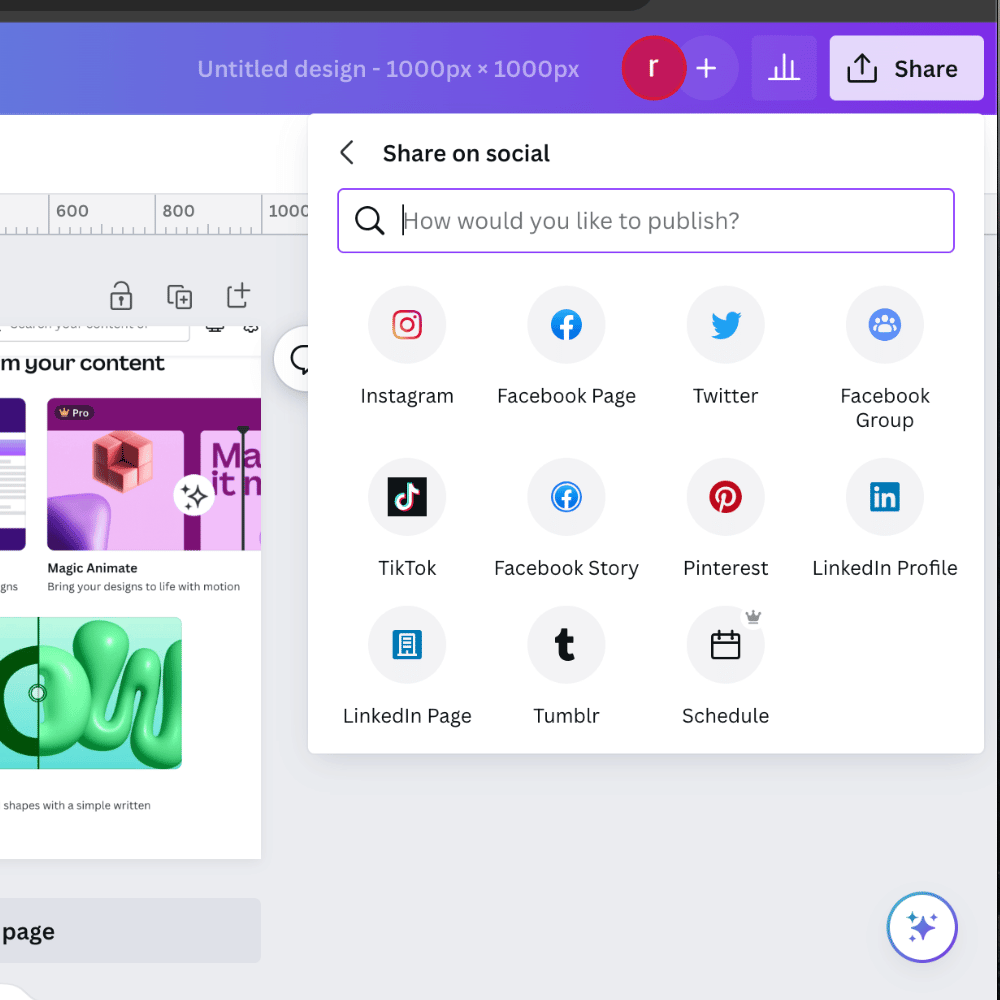Share the design on Pinterest
Screen dimensions: 1000x1000
(725, 497)
